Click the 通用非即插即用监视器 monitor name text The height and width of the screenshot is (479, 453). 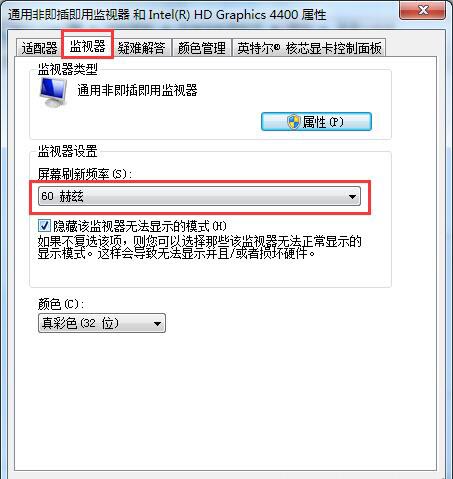(137, 90)
